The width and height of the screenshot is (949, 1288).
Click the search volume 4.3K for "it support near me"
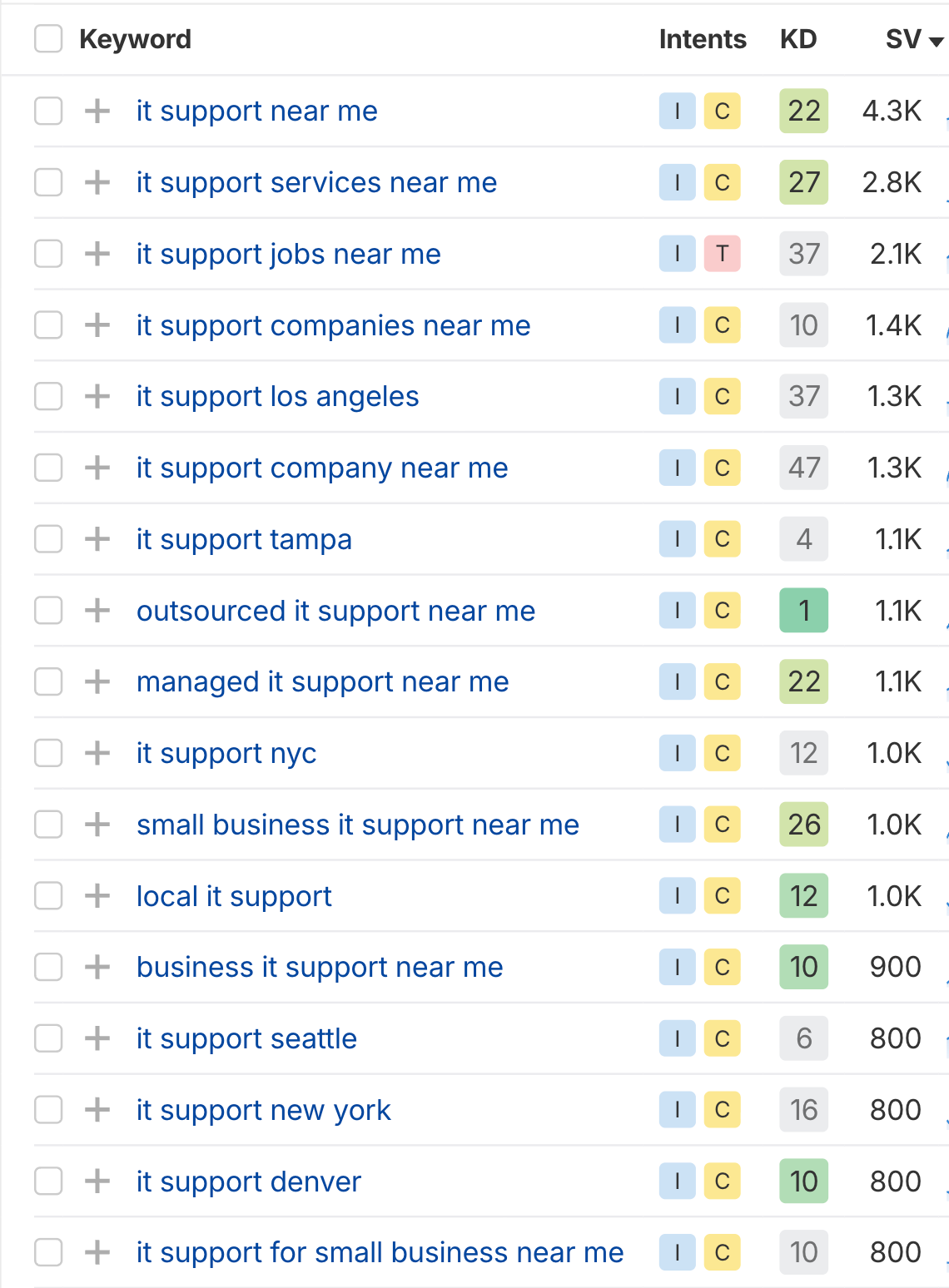892,111
